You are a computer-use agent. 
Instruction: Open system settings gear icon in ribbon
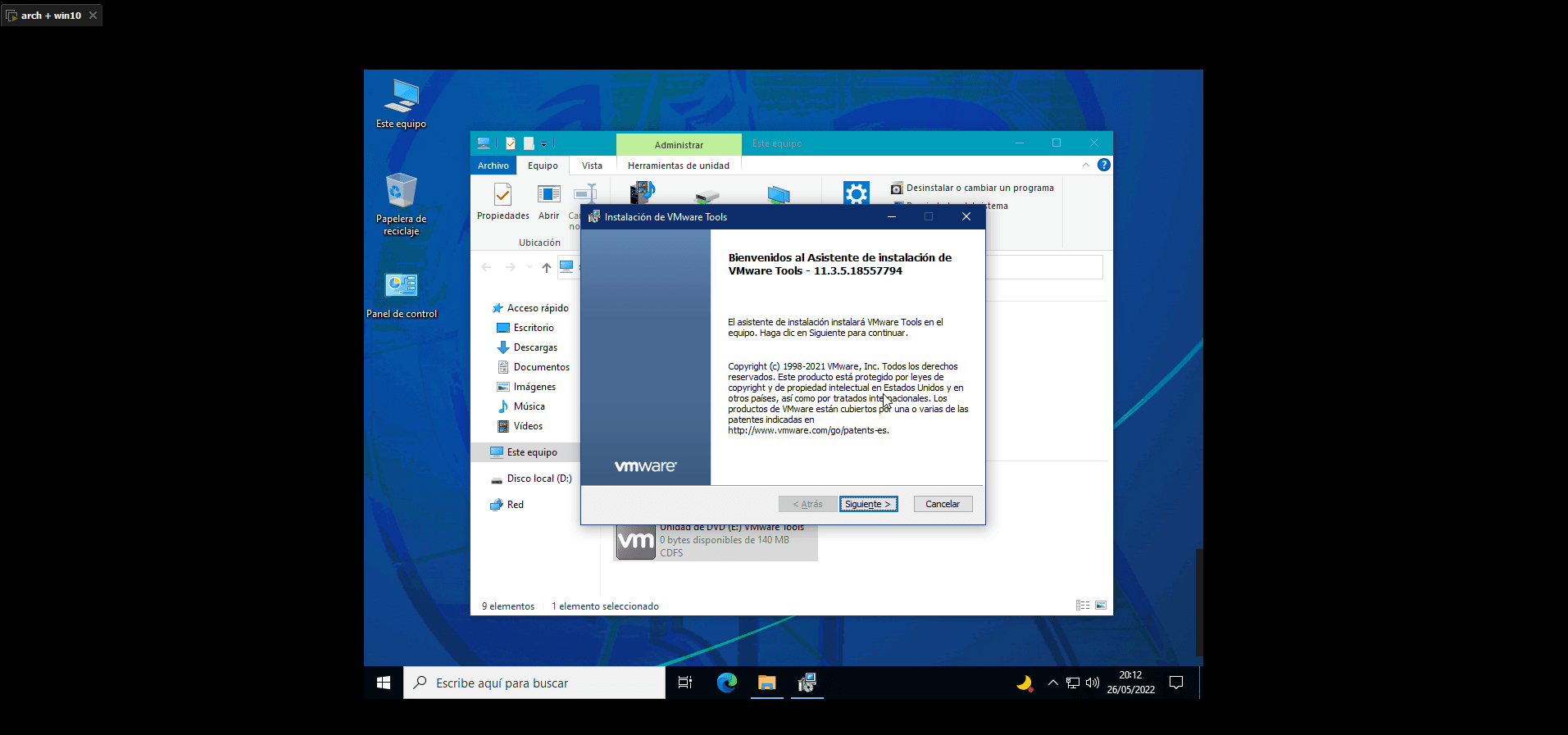[x=856, y=193]
